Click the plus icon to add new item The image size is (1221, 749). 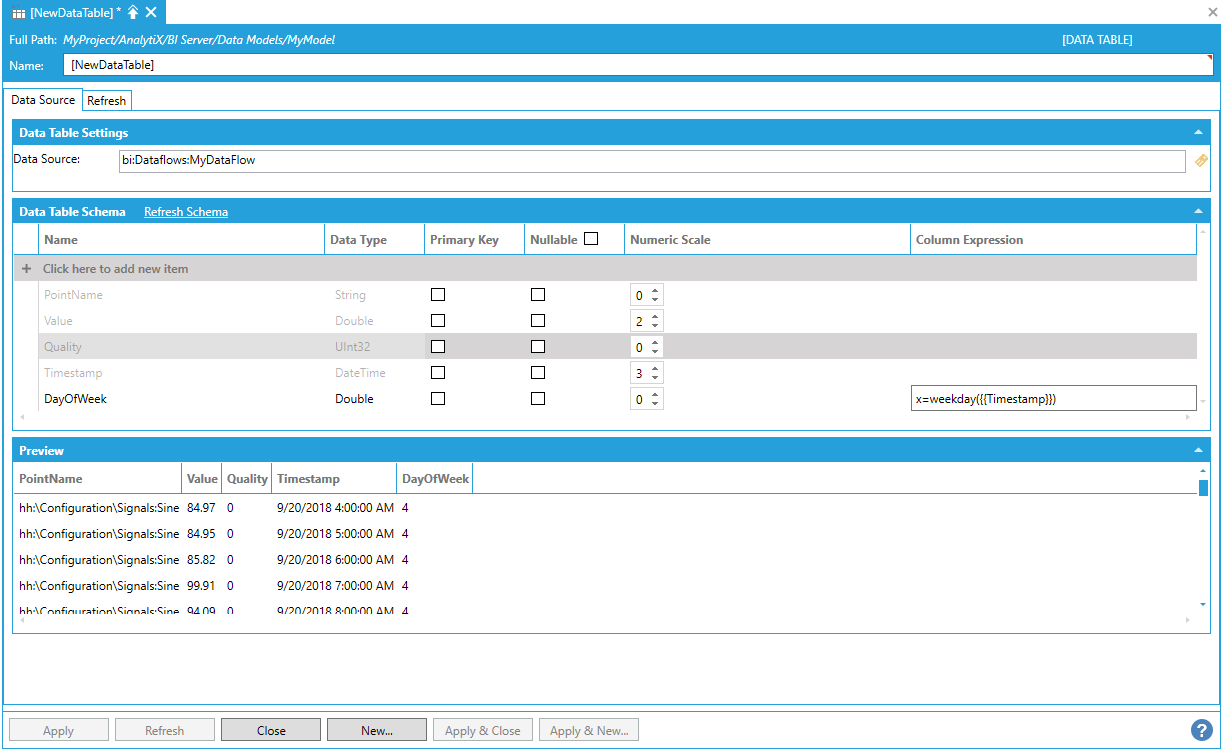26,269
